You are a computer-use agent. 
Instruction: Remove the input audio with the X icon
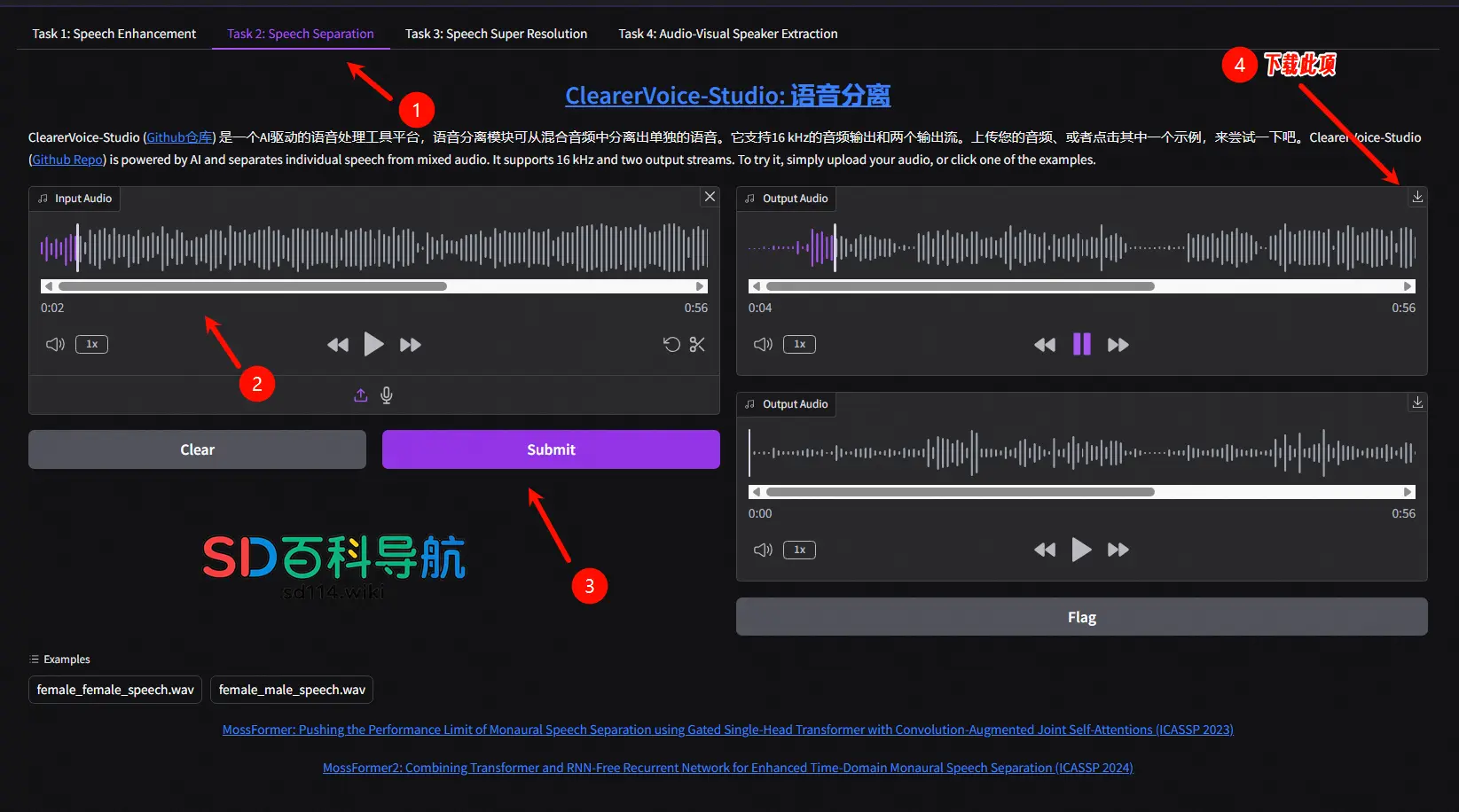click(x=710, y=197)
